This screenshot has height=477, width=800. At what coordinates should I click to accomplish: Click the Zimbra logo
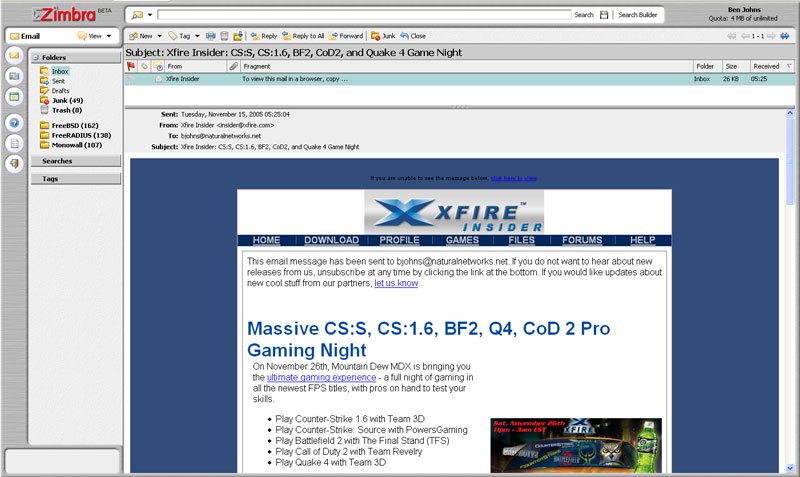tap(65, 14)
